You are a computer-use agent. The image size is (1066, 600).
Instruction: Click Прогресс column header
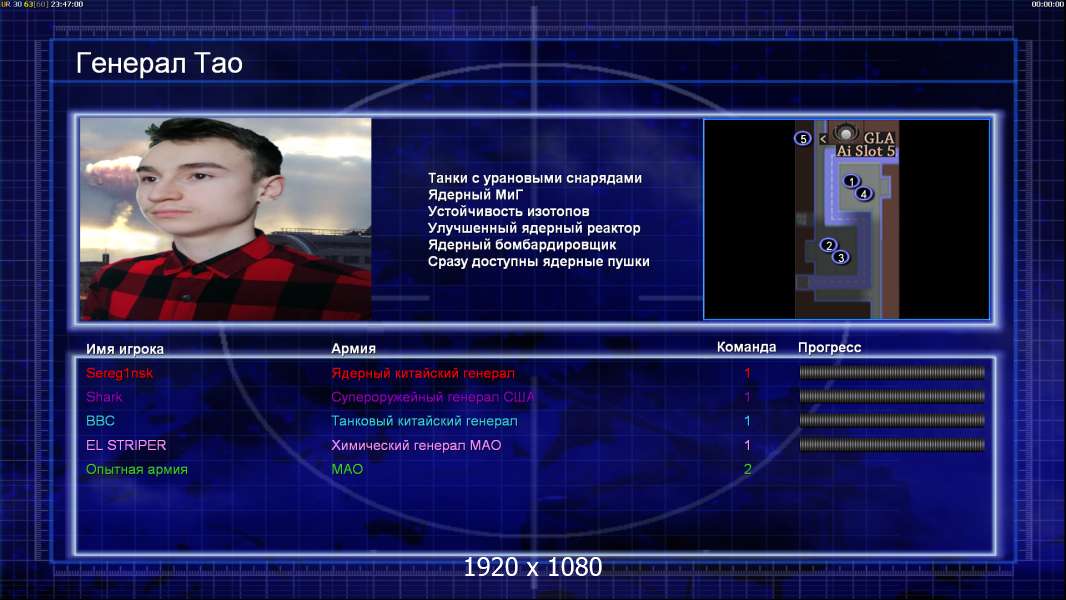[829, 348]
